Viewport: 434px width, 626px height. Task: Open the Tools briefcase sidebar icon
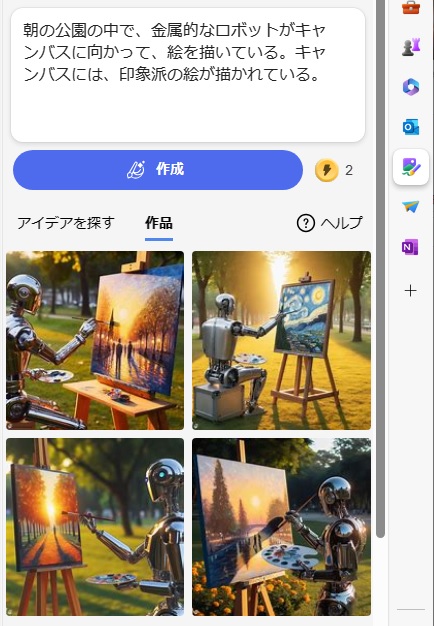coord(411,7)
